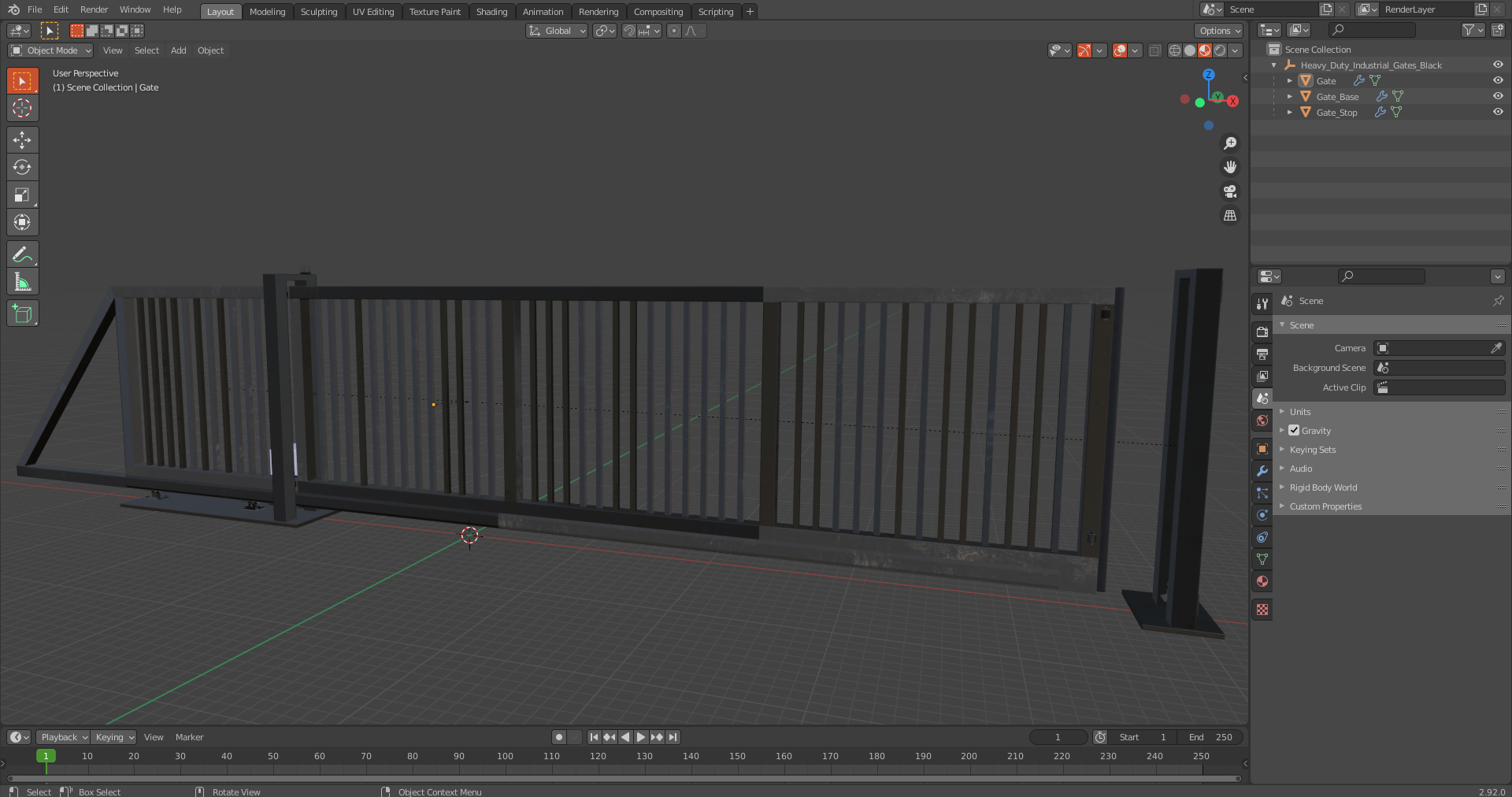
Task: Open the viewport Add menu
Action: pos(179,50)
